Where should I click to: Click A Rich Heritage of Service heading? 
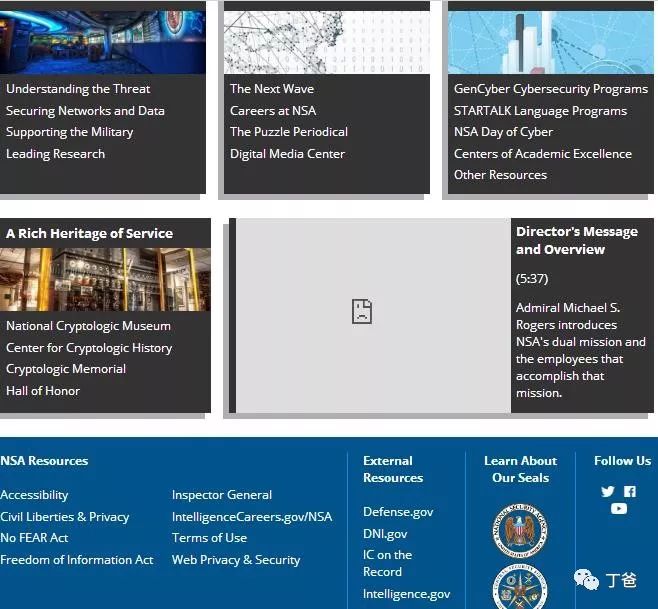tap(89, 233)
